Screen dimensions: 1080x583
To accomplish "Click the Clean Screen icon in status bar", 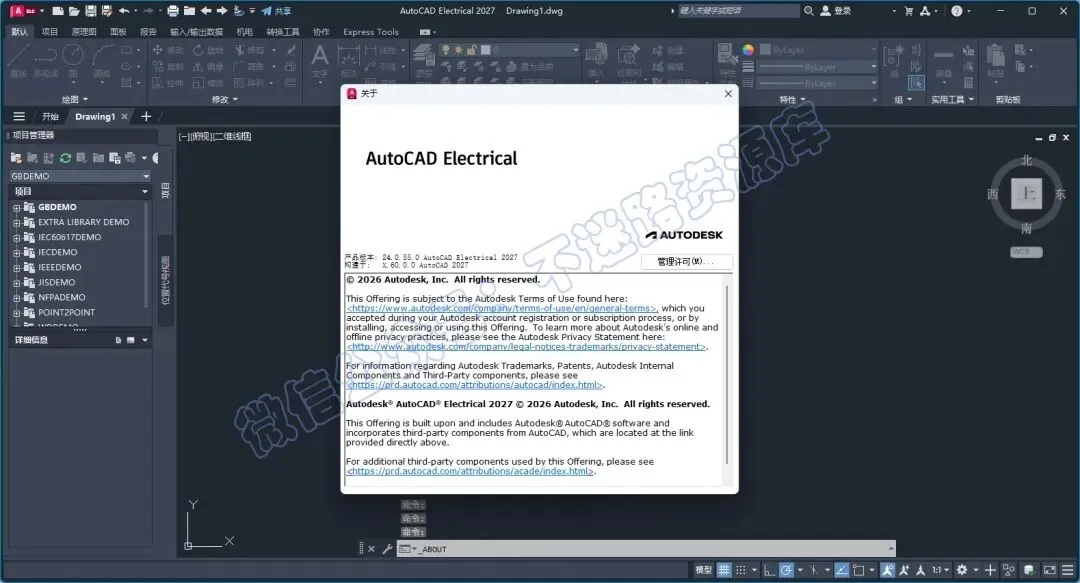I will pos(1050,570).
